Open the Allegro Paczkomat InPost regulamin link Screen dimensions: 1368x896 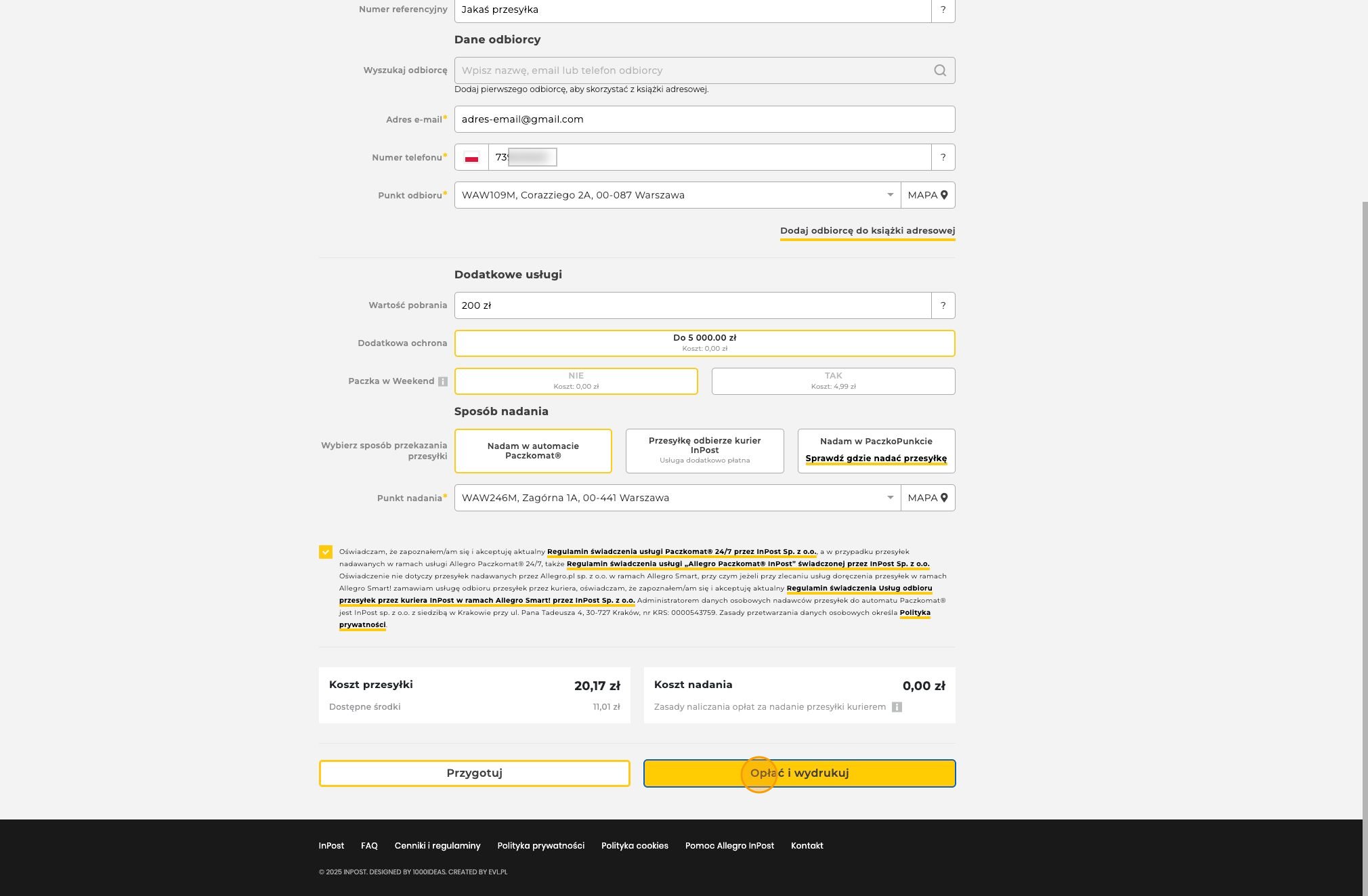point(748,564)
